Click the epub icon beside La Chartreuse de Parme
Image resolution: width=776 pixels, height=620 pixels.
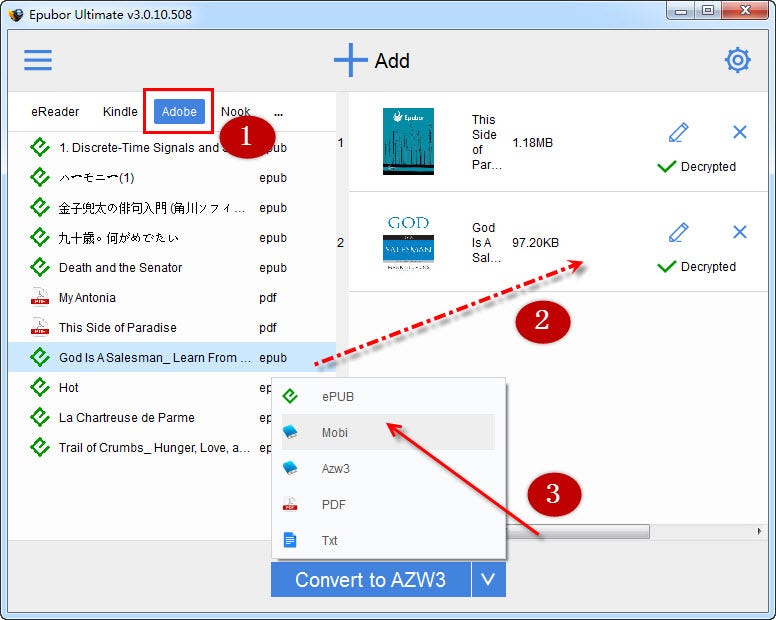click(40, 417)
